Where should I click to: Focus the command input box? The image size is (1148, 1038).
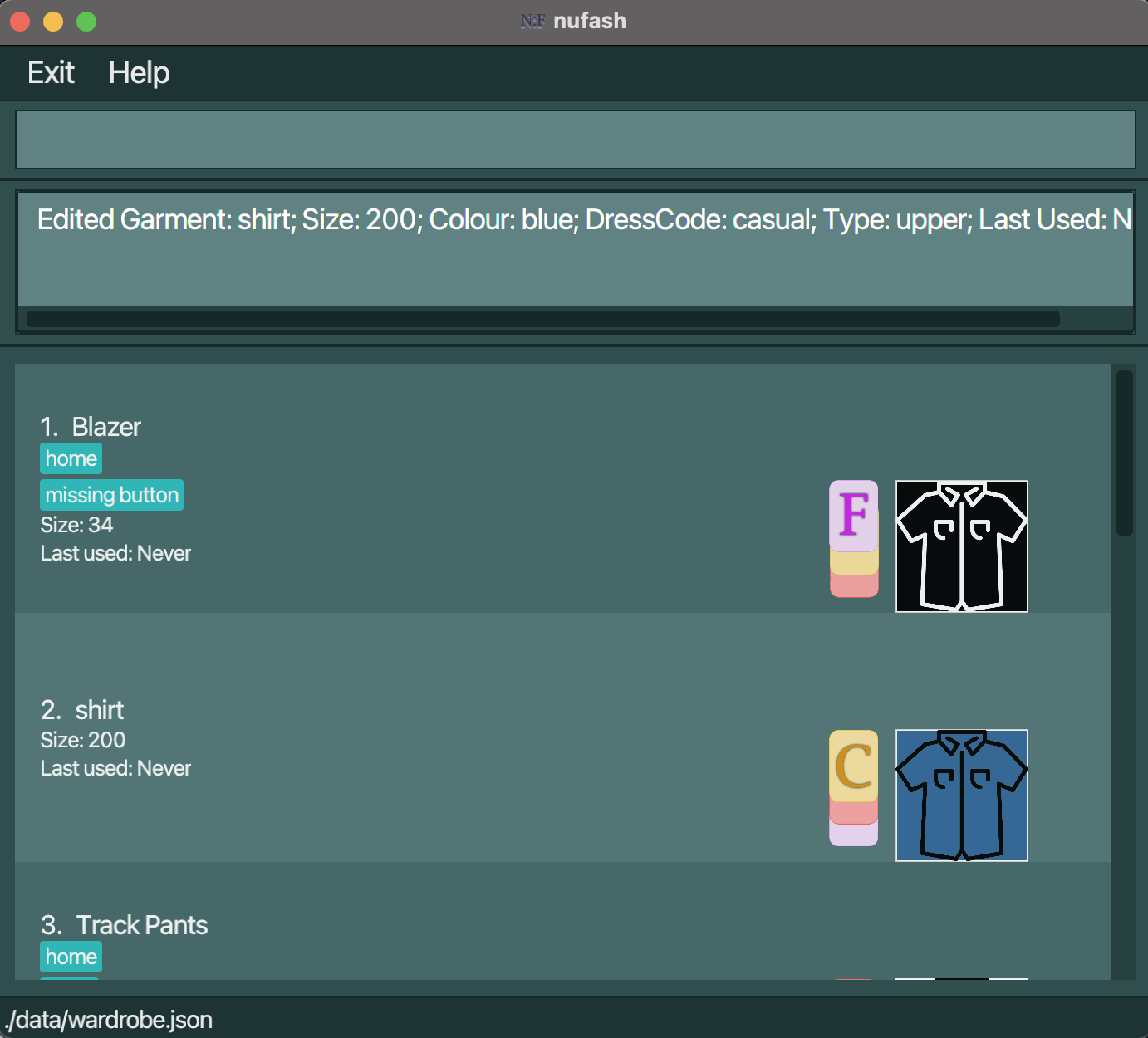pyautogui.click(x=575, y=140)
